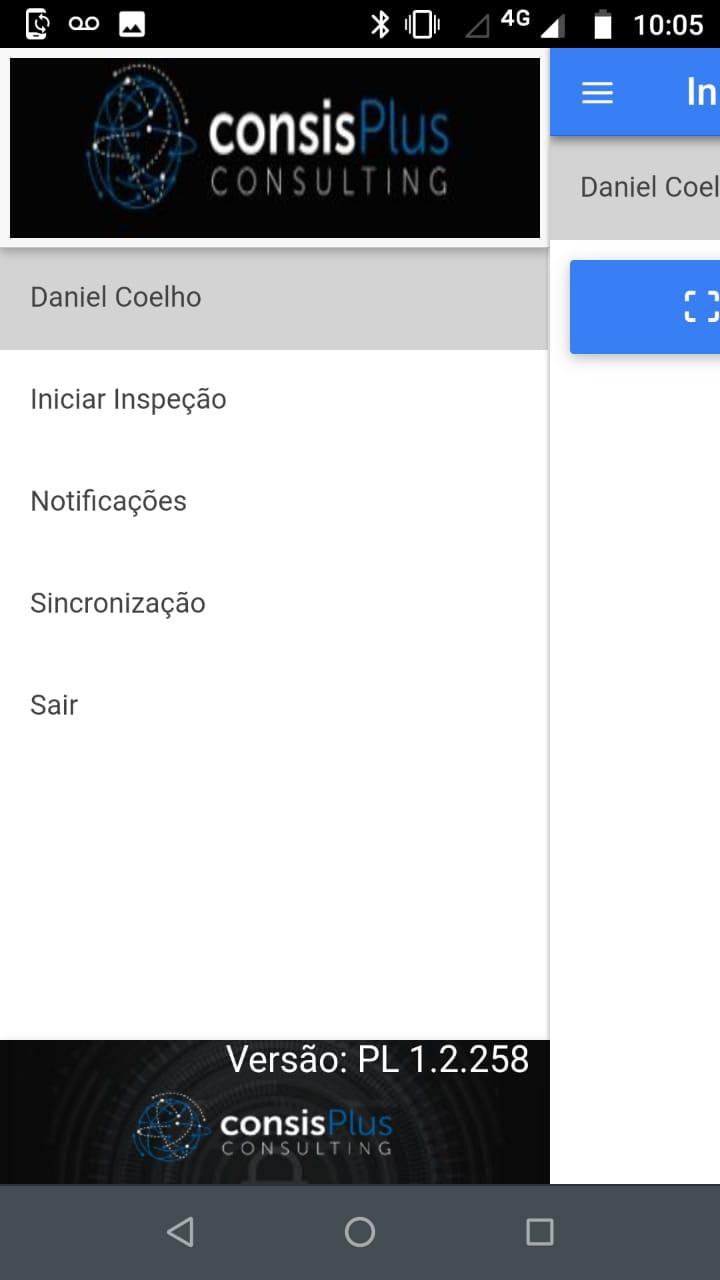This screenshot has height=1280, width=720.
Task: Open Iniciar Inspeção from the menu
Action: pos(129,400)
